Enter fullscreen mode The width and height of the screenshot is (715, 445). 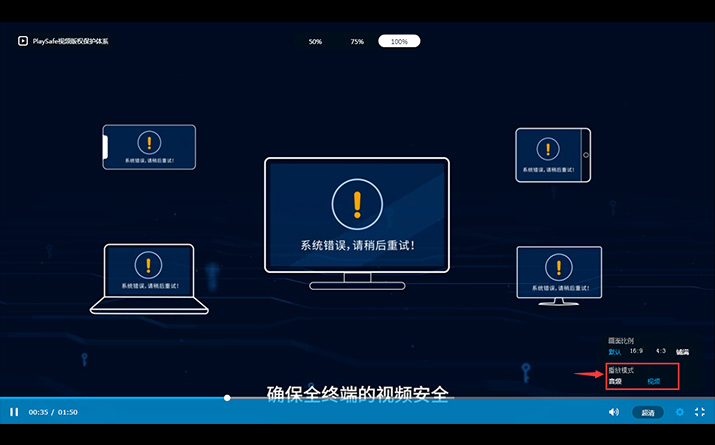coord(700,412)
